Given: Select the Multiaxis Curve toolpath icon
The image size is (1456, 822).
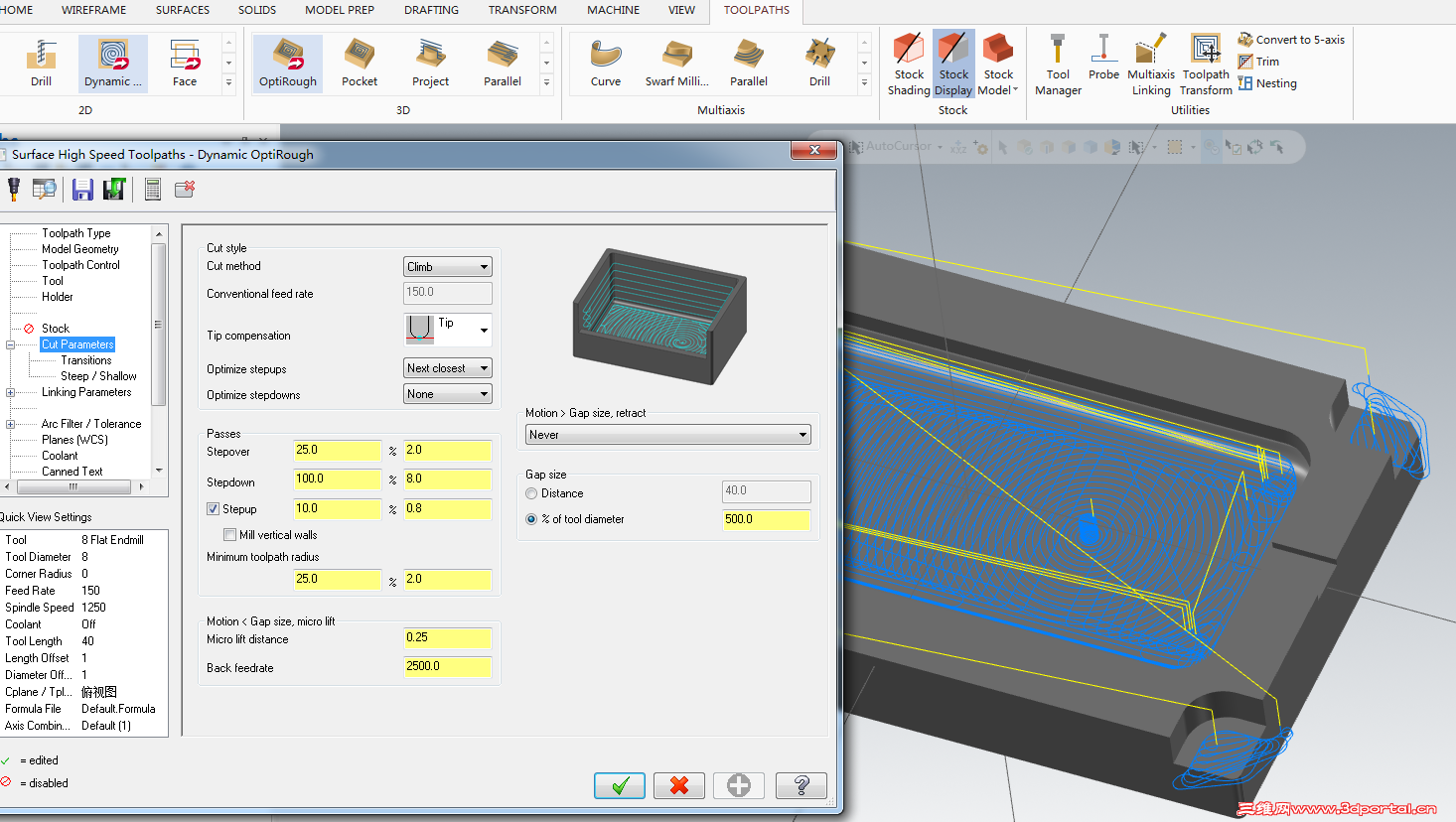Looking at the screenshot, I should click(x=606, y=64).
